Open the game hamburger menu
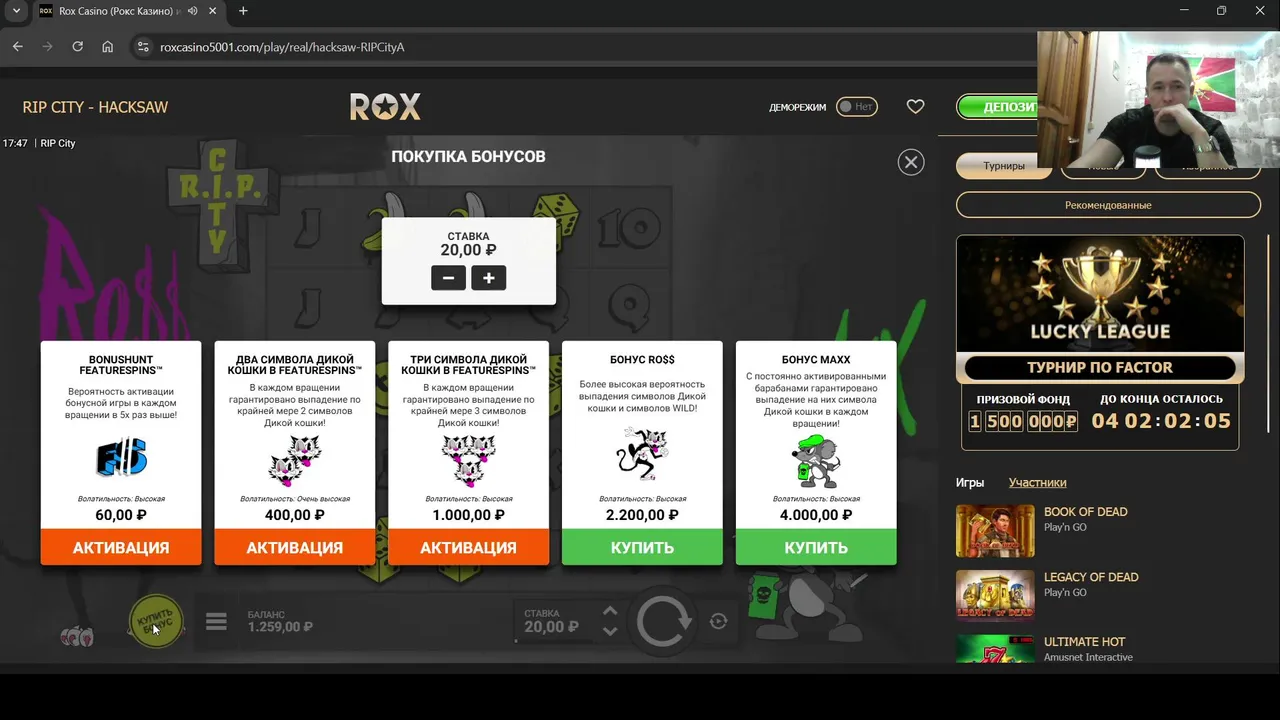The height and width of the screenshot is (720, 1280). point(216,622)
